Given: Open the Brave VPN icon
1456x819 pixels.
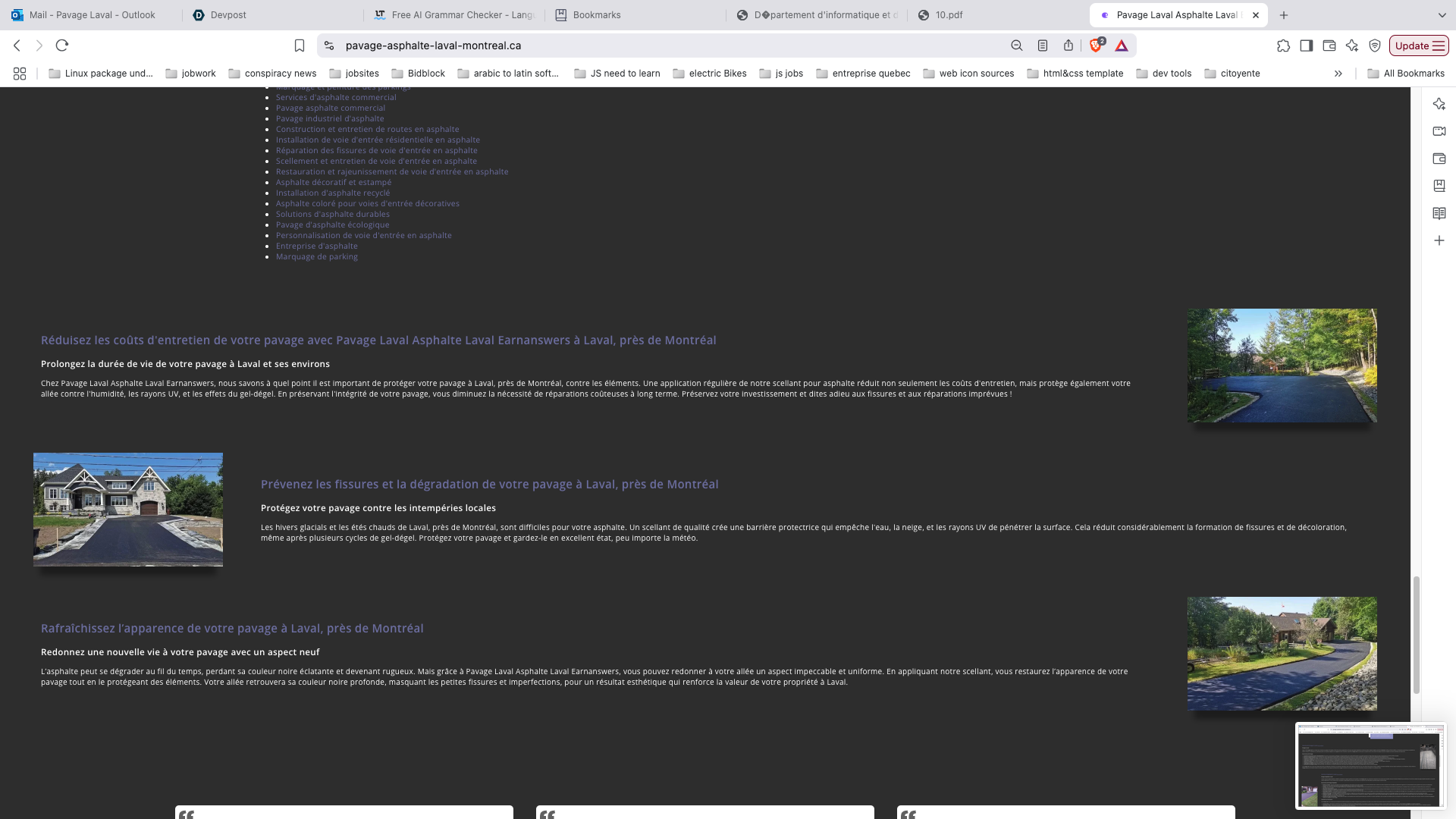Looking at the screenshot, I should click(x=1374, y=45).
